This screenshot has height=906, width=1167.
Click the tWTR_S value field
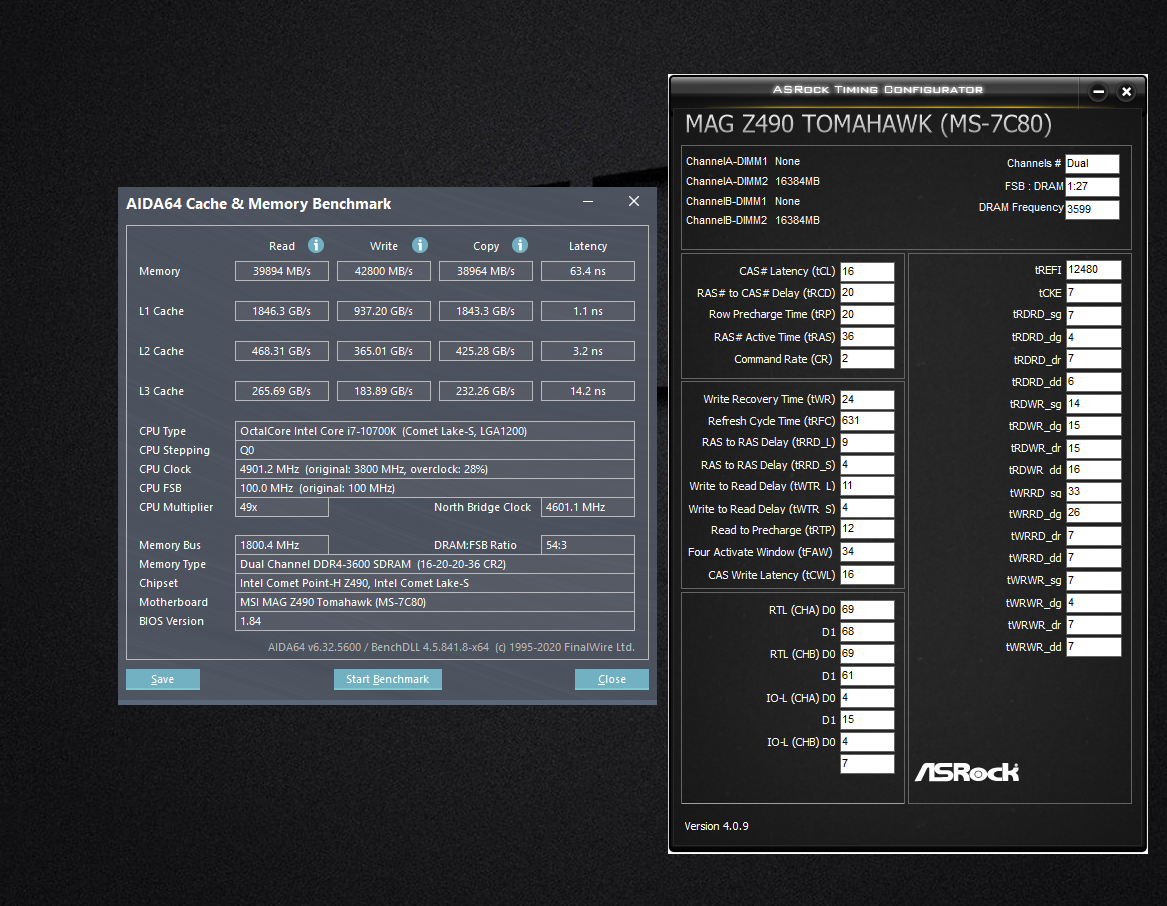[x=867, y=508]
